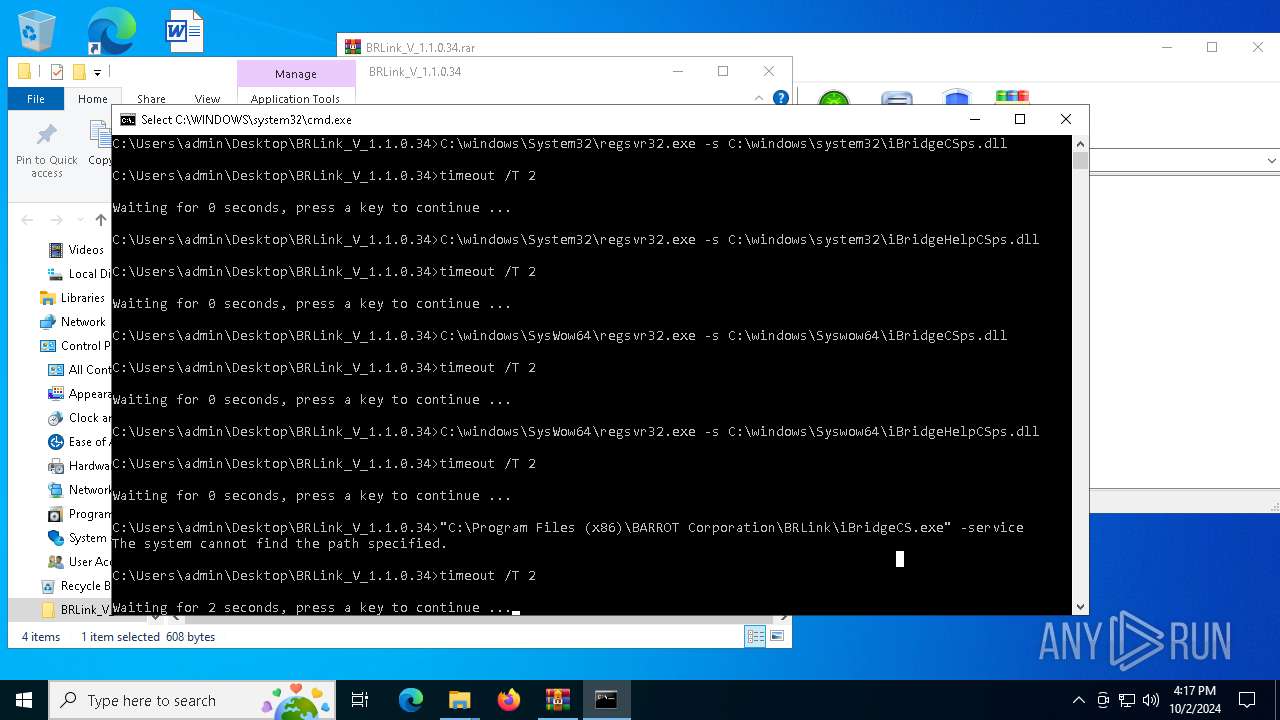Collapse the Explorer ribbon with the chevron
The image size is (1280, 720).
pos(761,98)
